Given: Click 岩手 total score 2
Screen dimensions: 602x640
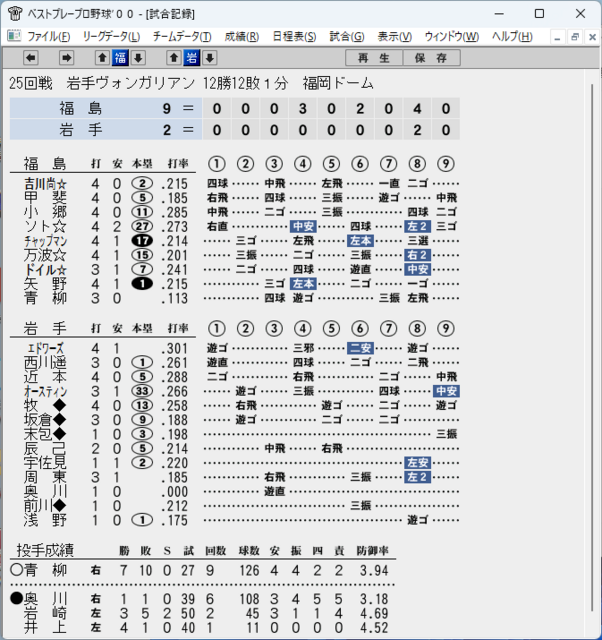Looking at the screenshot, I should coord(167,130).
